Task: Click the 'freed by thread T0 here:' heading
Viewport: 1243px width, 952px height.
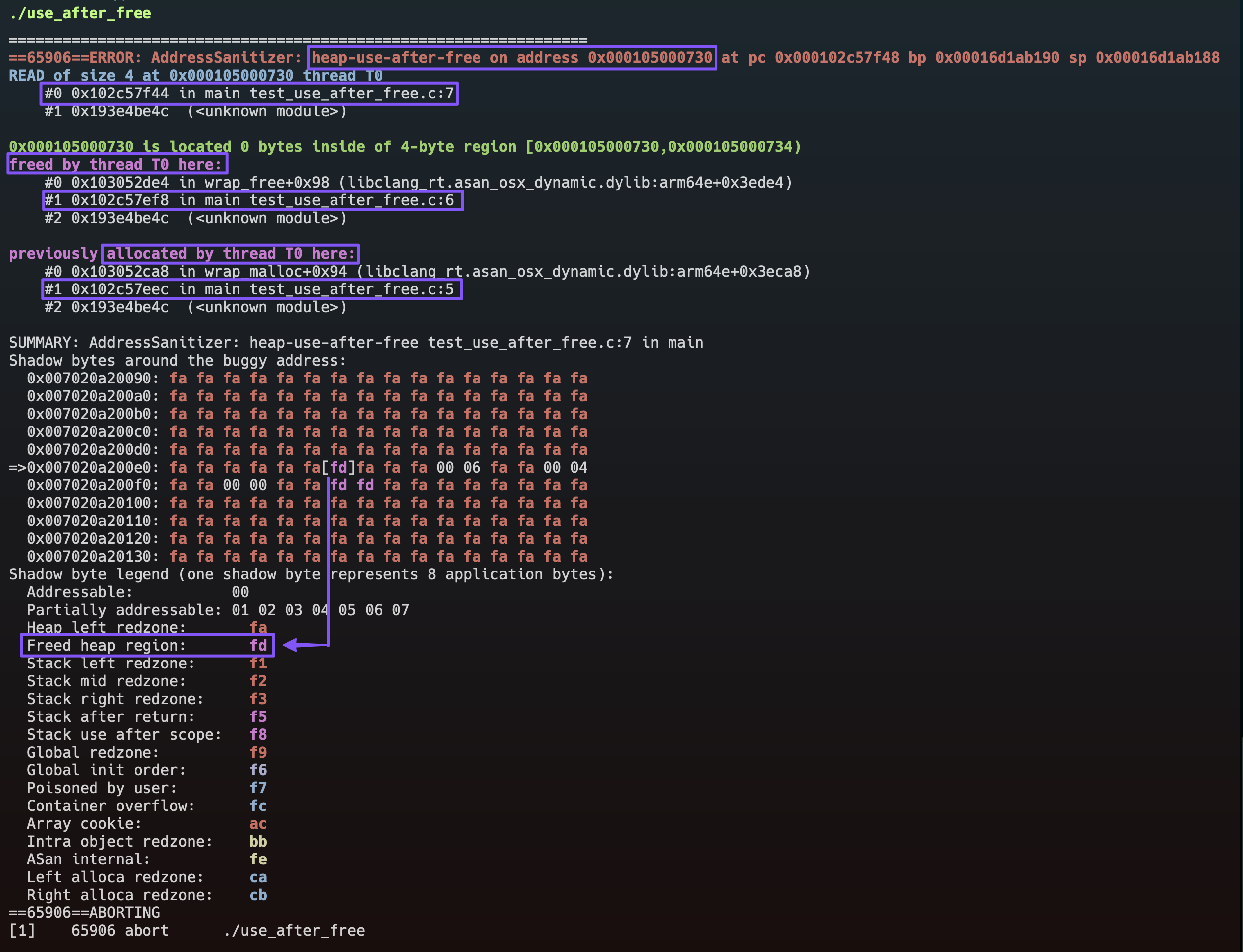Action: [116, 164]
